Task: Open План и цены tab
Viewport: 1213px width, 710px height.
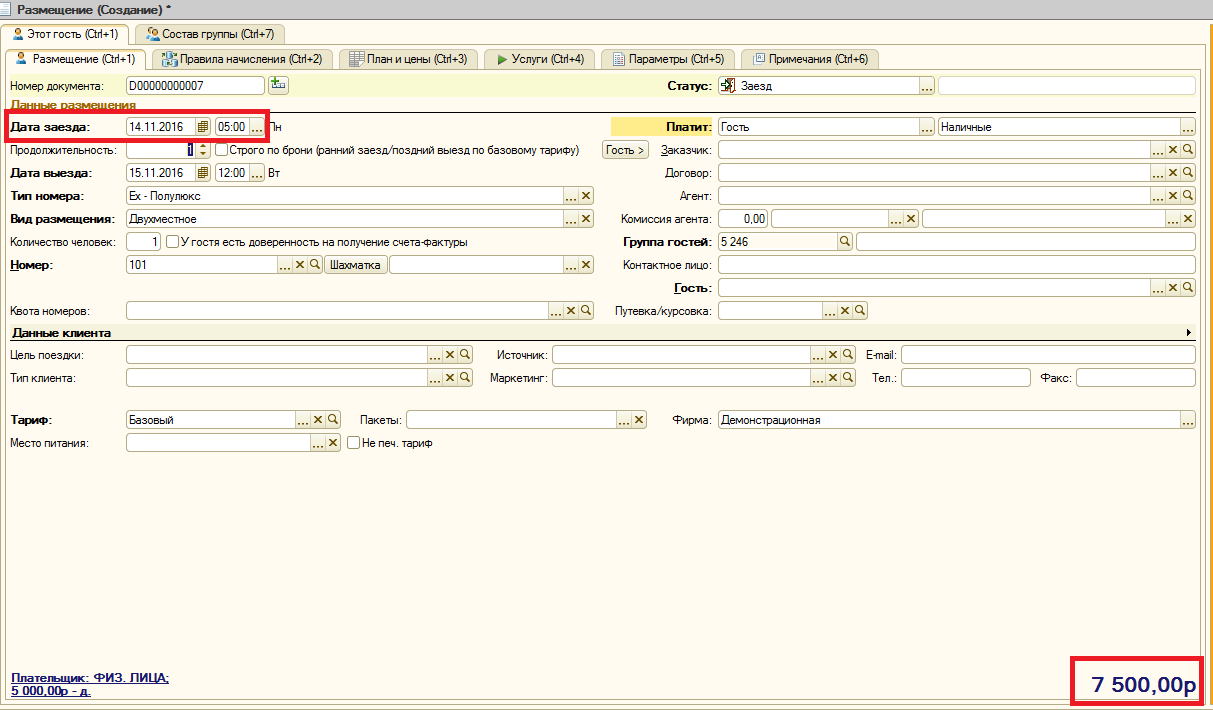Action: 408,59
